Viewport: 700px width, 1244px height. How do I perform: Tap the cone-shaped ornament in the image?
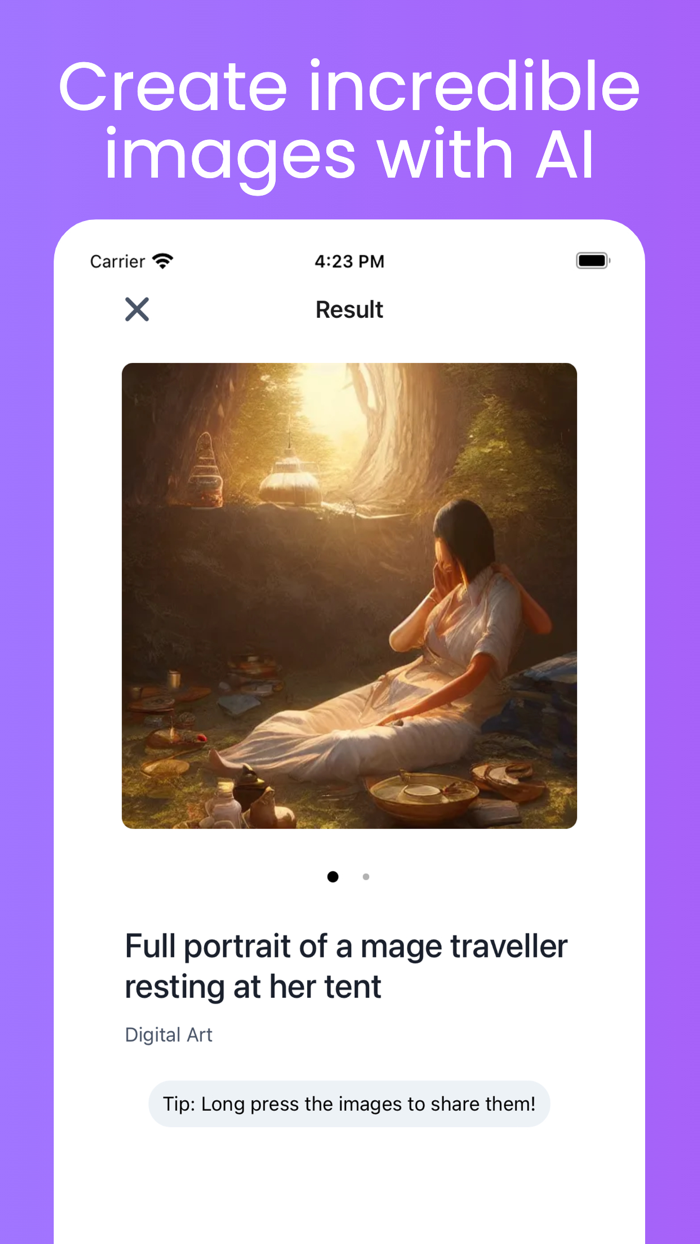(x=206, y=468)
